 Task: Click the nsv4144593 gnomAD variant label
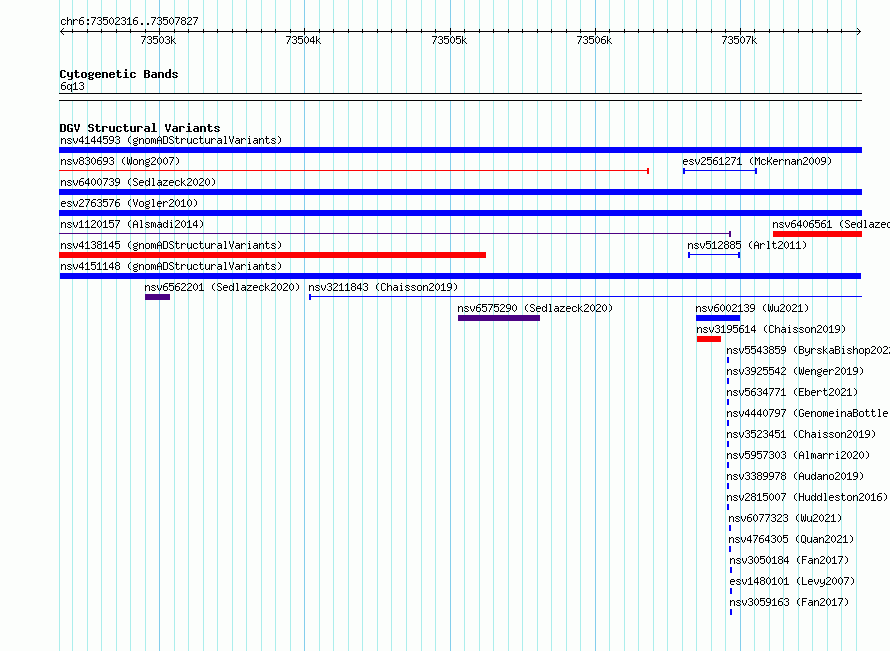(x=171, y=140)
